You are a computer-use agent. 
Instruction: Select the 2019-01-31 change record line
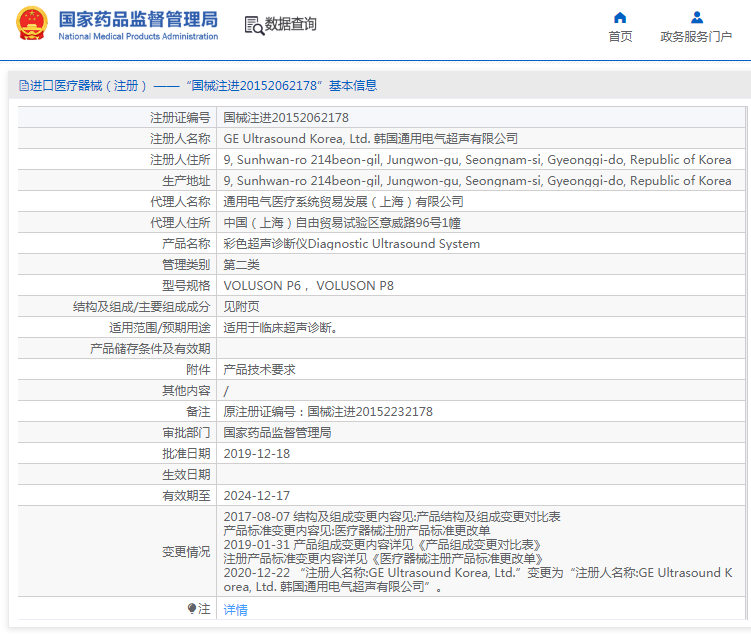(383, 545)
